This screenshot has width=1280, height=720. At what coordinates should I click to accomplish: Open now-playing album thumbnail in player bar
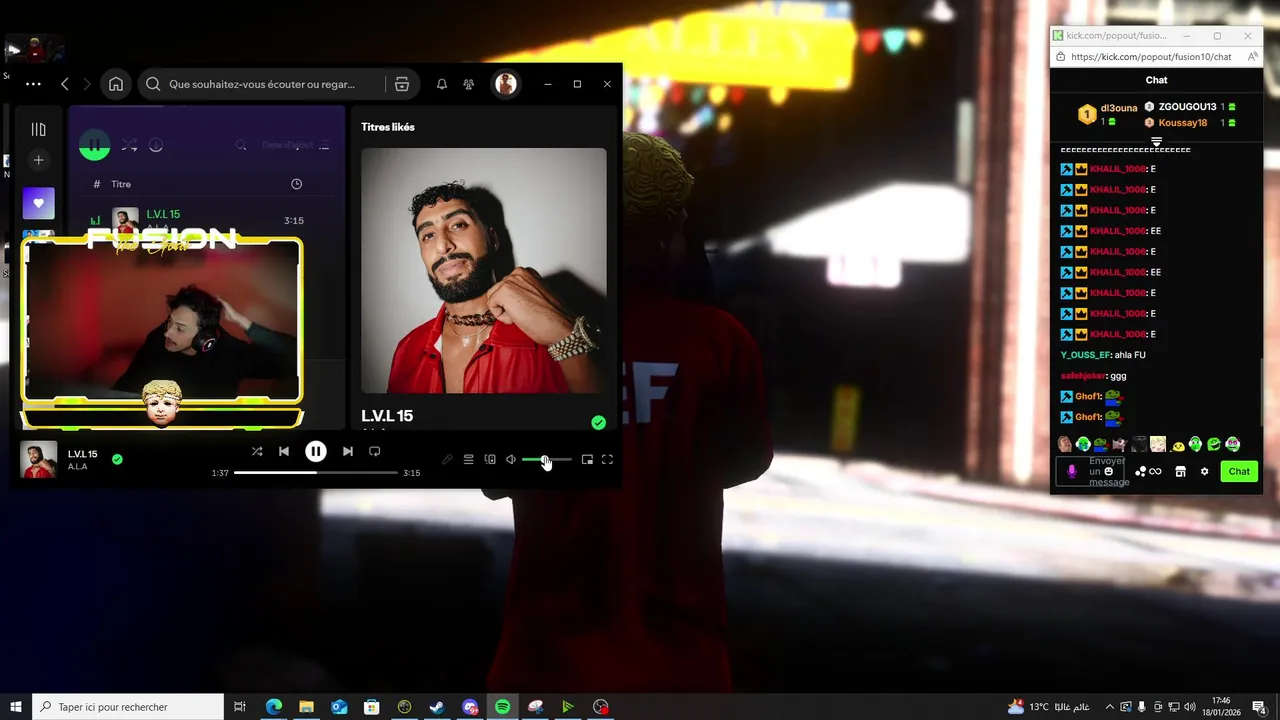[x=39, y=460]
